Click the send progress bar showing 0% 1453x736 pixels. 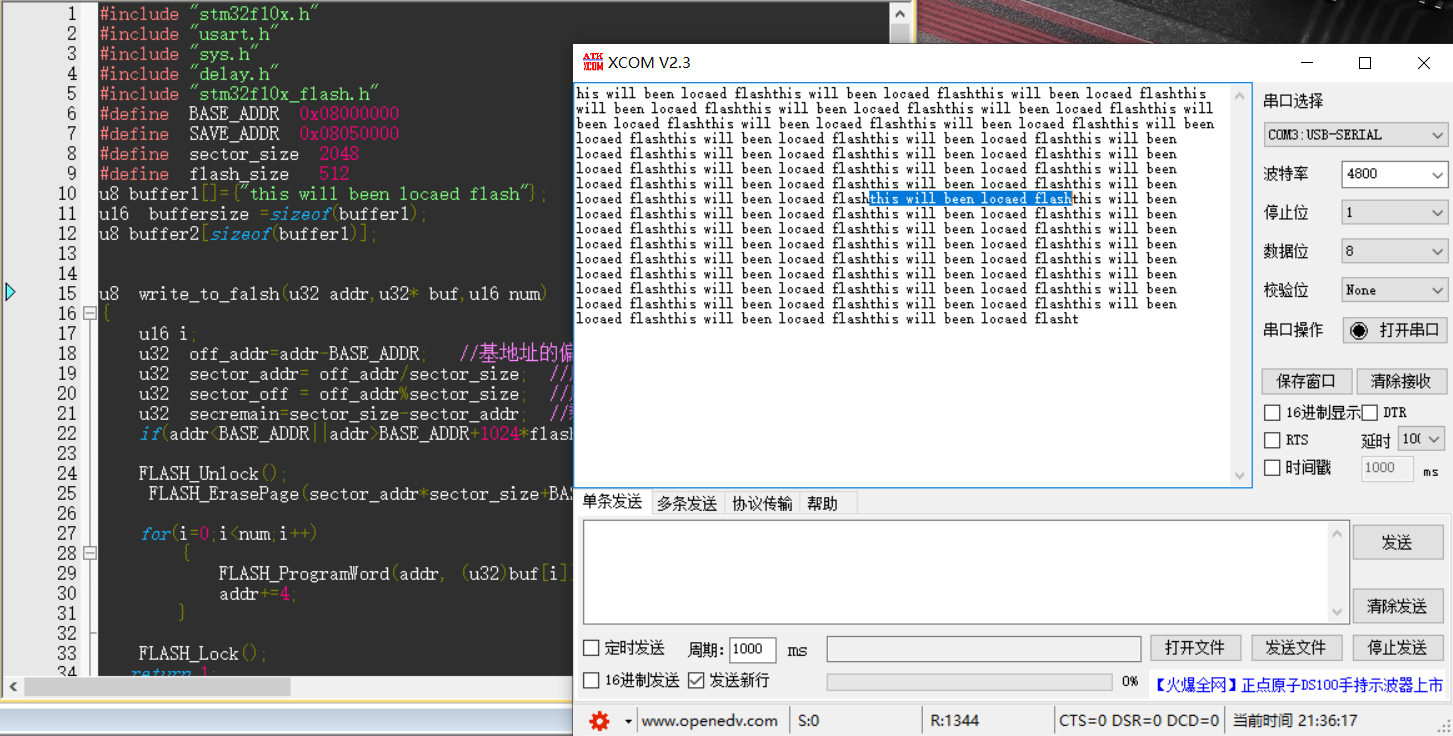(x=970, y=681)
